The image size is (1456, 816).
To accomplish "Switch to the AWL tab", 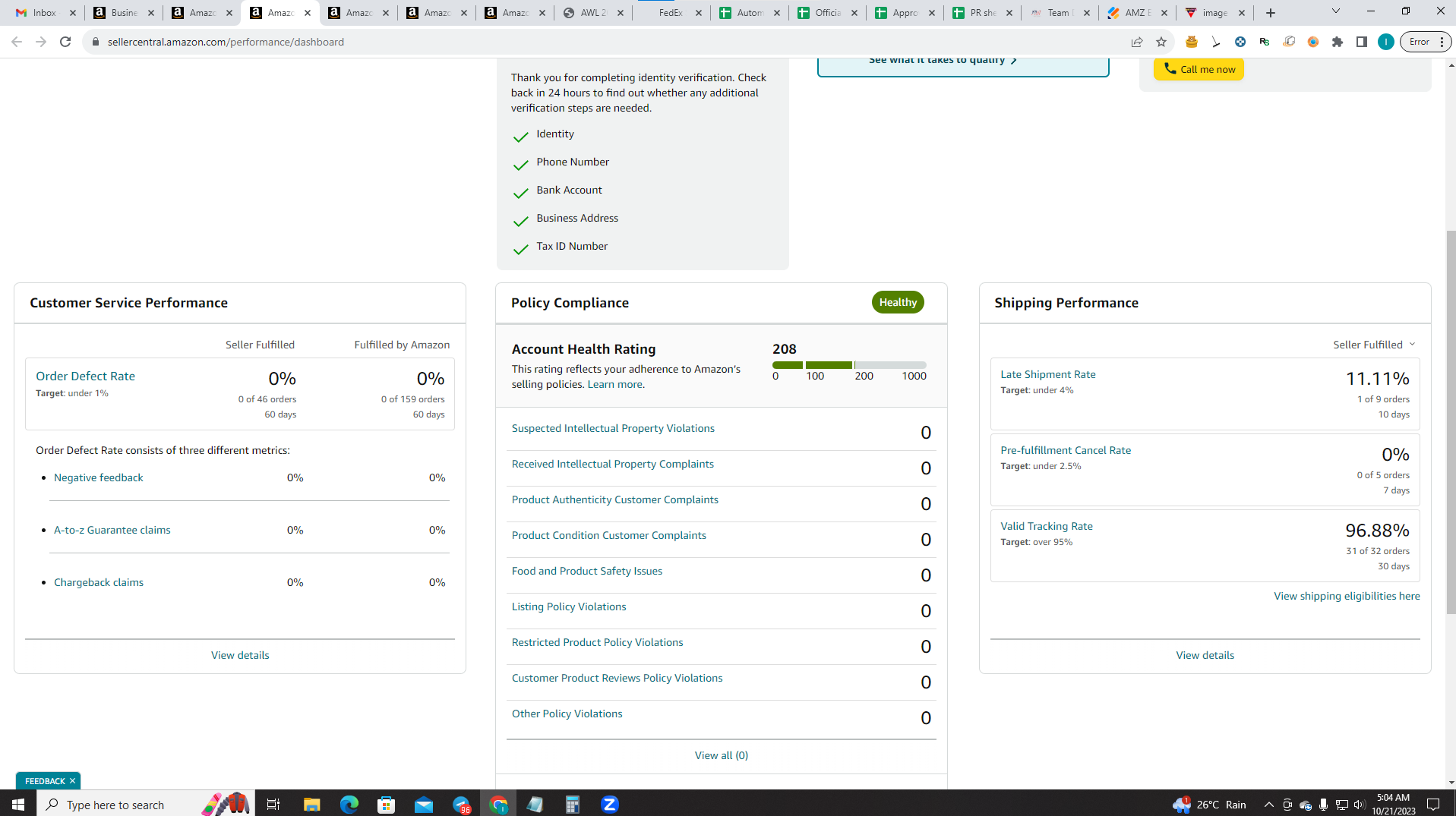I will [593, 13].
